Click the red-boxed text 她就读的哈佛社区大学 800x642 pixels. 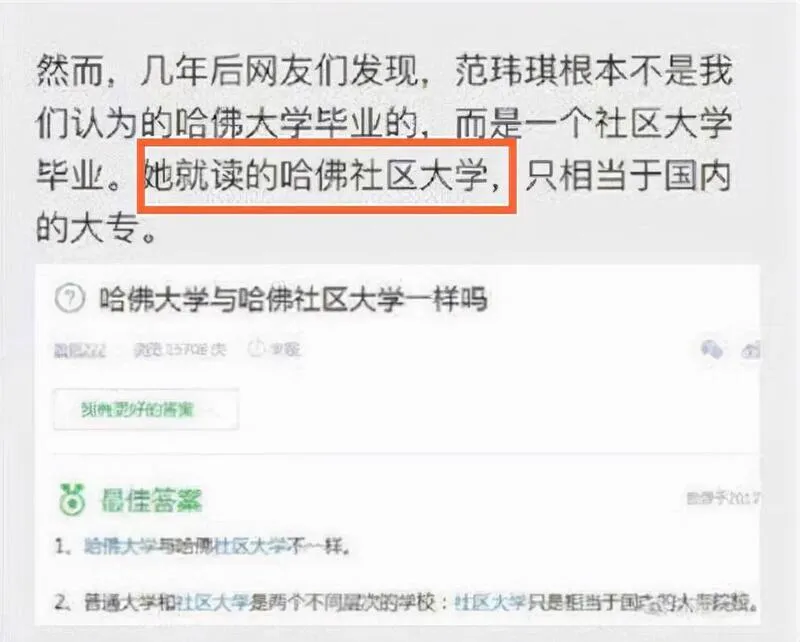tap(327, 176)
